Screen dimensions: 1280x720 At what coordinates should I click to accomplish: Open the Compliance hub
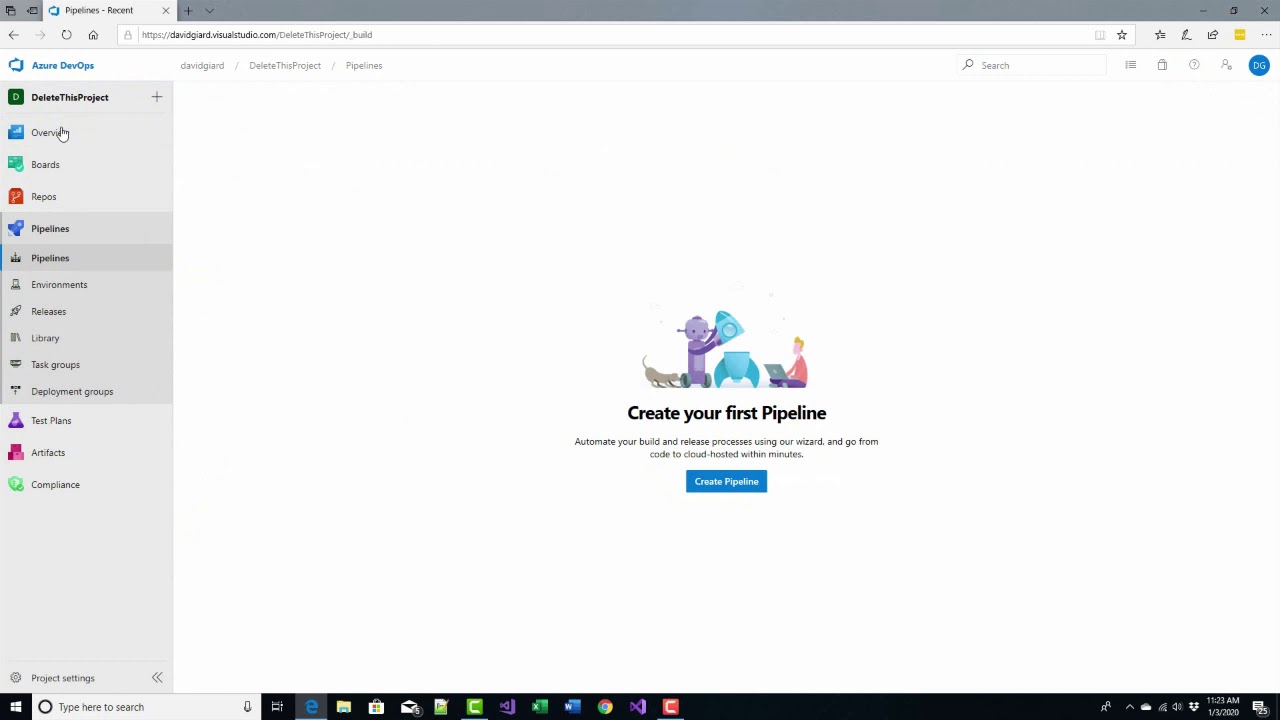pos(86,484)
